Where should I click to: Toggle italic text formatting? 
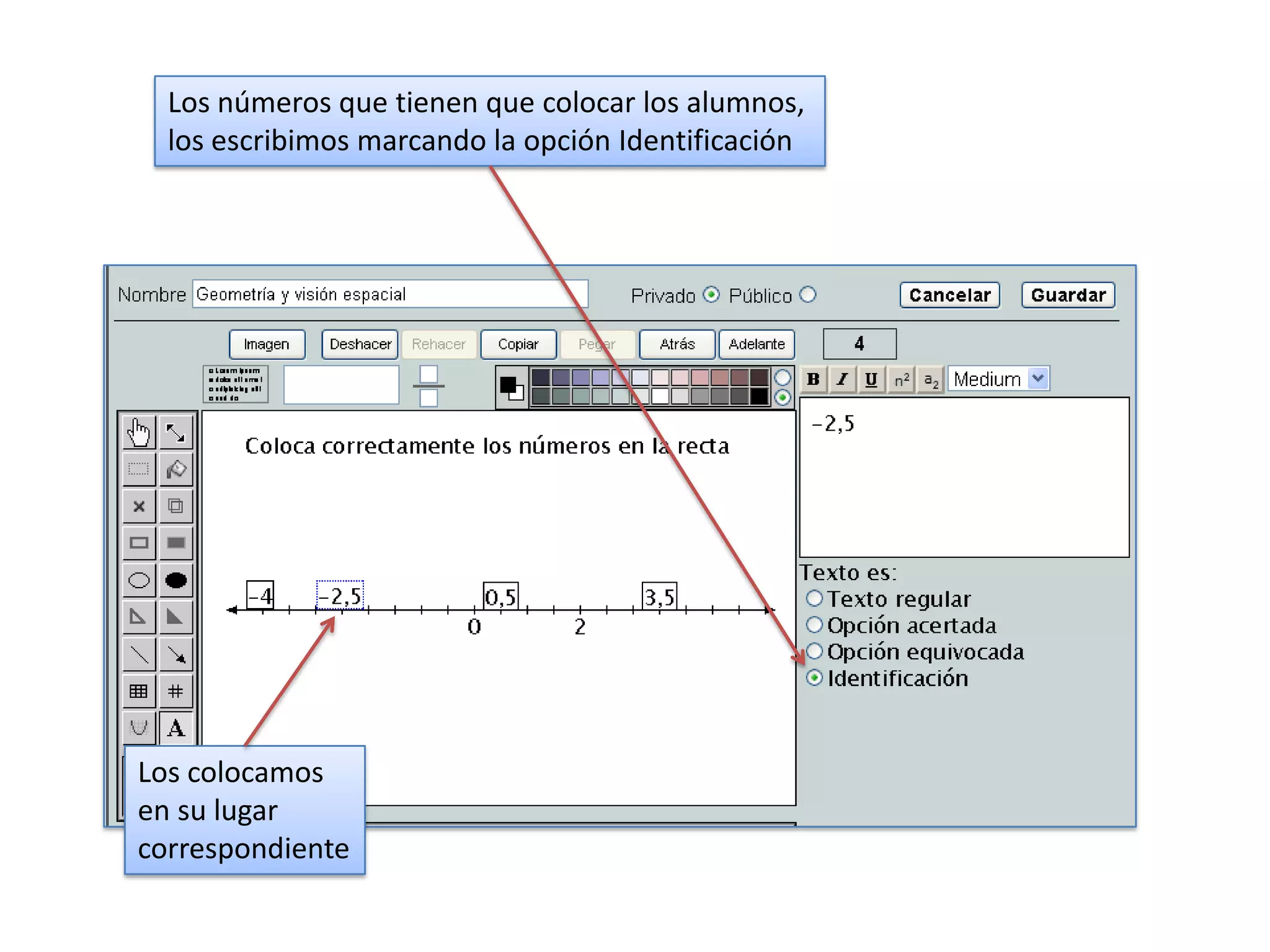tap(842, 379)
